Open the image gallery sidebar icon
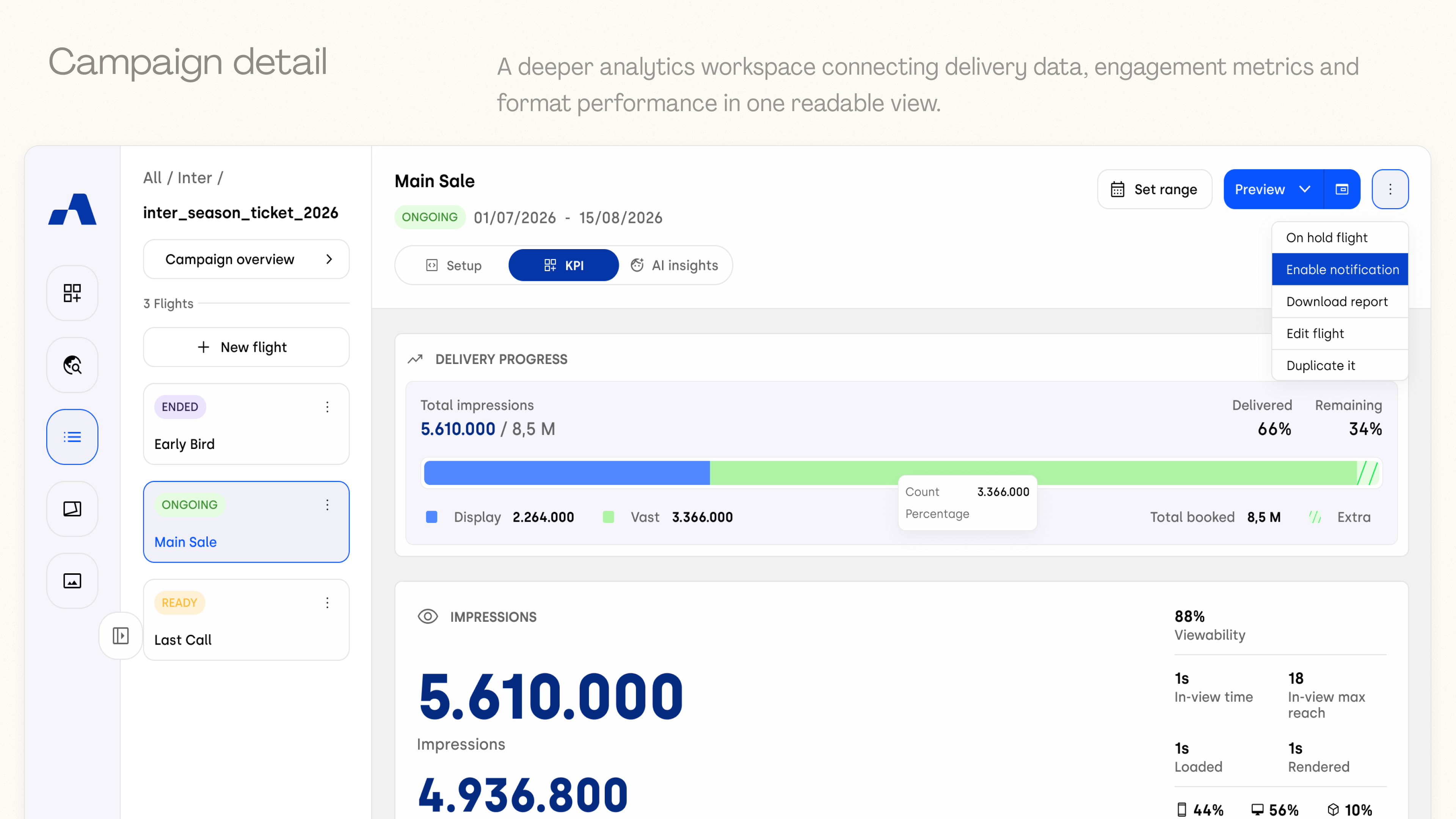The width and height of the screenshot is (1456, 819). pos(72,581)
